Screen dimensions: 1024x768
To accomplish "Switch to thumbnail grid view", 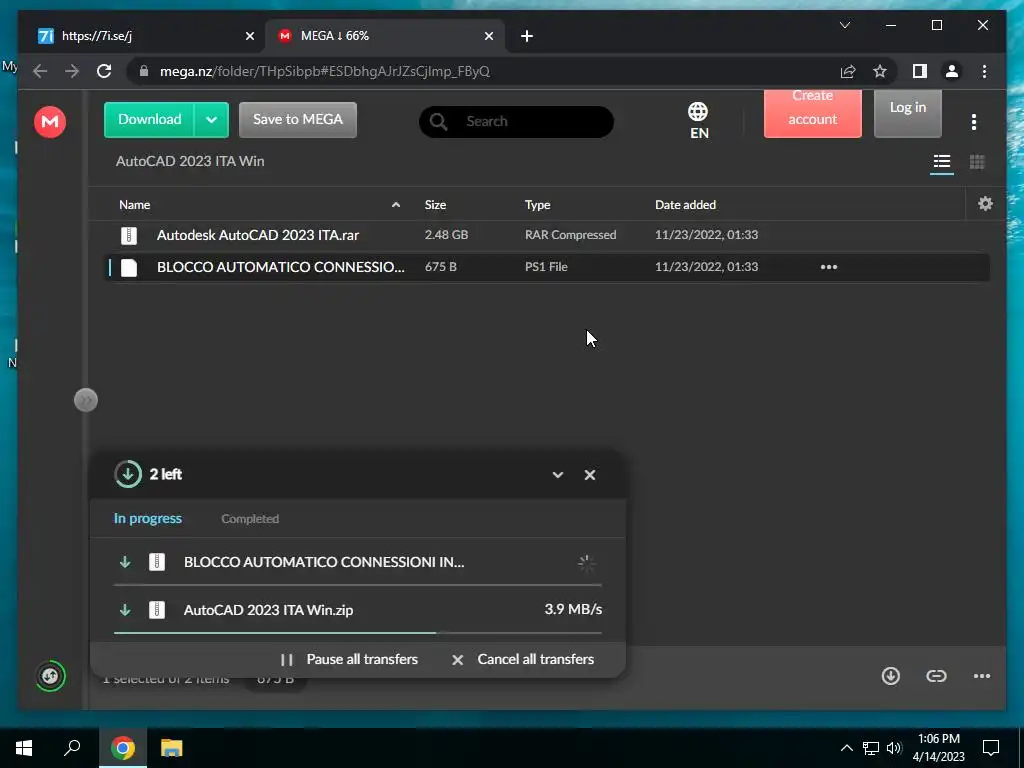I will (x=977, y=162).
